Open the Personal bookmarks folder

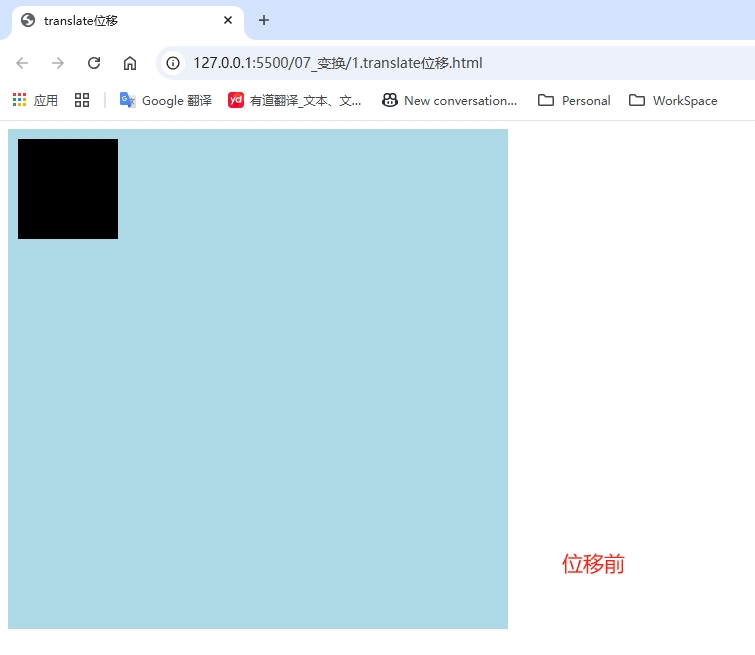pos(574,100)
